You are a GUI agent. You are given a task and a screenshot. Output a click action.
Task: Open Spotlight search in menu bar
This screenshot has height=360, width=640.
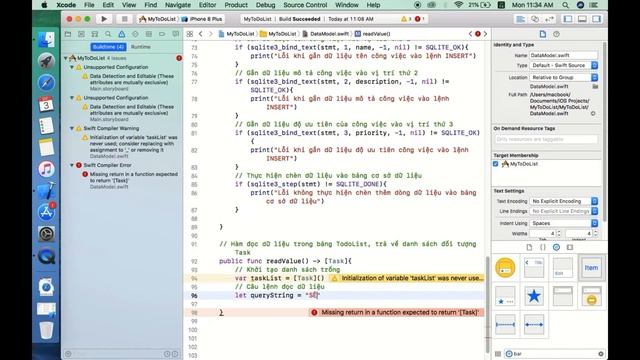(565, 5)
